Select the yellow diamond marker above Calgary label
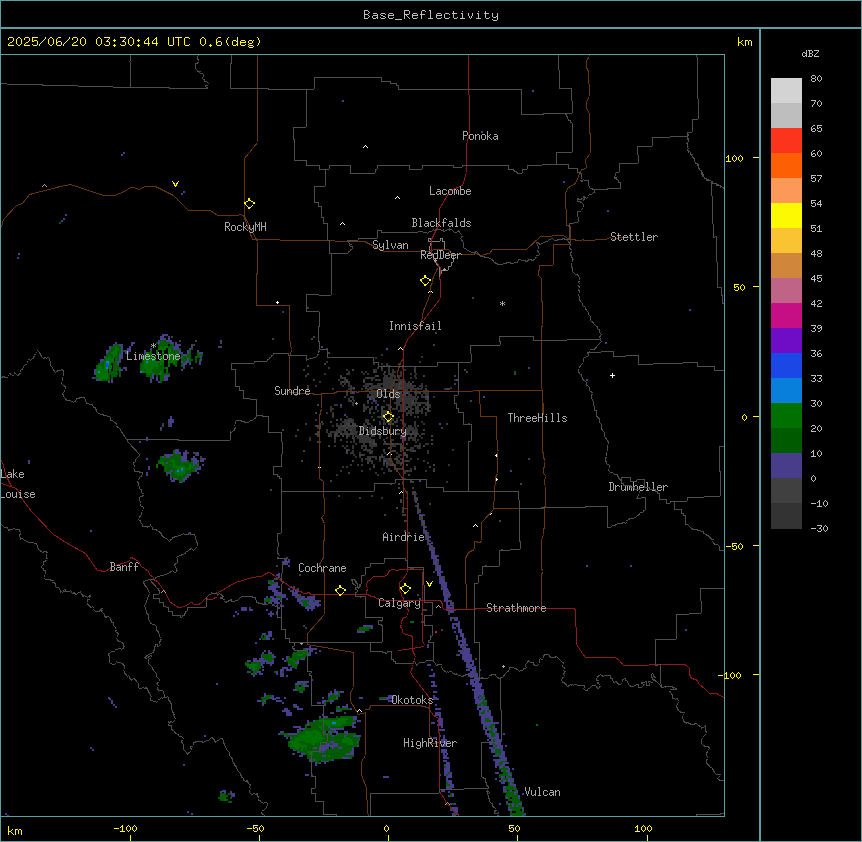 tap(405, 589)
